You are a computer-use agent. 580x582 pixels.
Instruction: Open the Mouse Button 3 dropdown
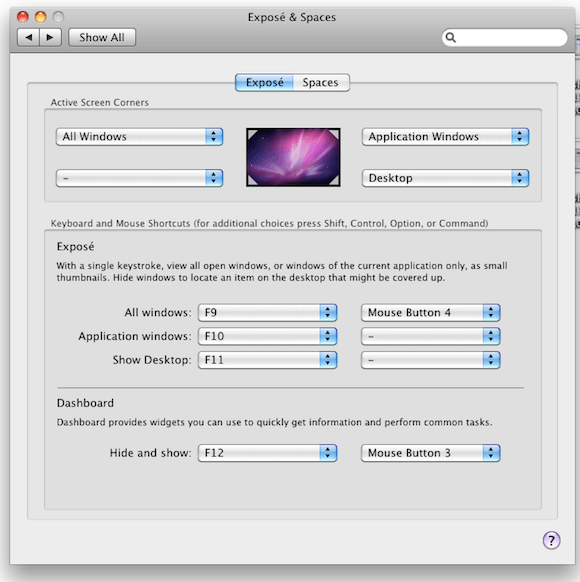(x=430, y=453)
